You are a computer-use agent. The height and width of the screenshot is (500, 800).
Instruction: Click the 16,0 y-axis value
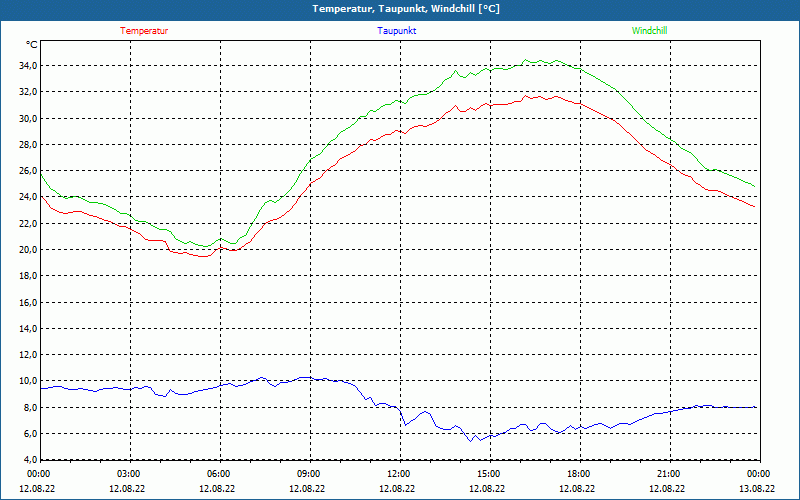coord(28,303)
